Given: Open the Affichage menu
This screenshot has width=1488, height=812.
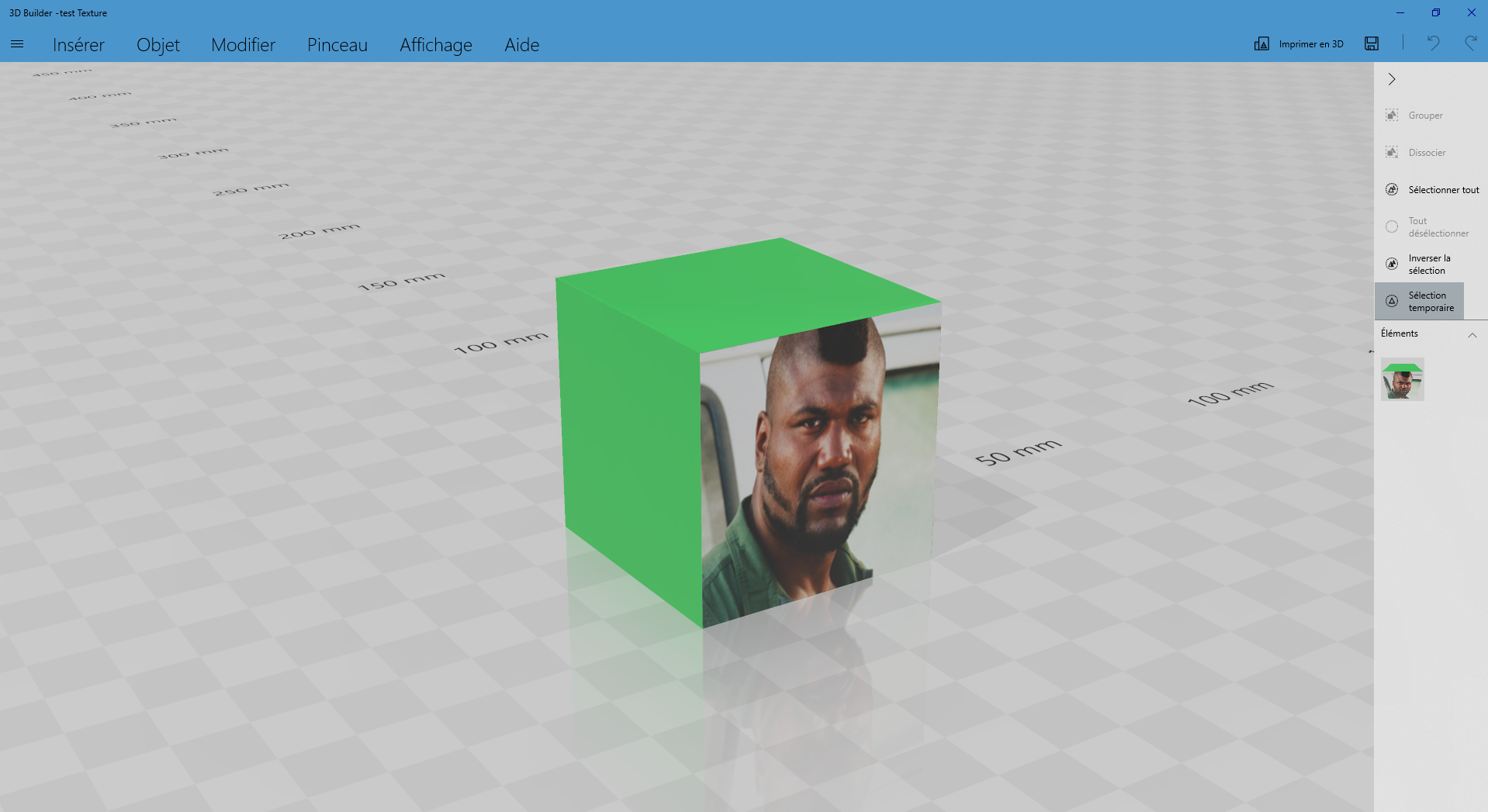Looking at the screenshot, I should (x=436, y=45).
